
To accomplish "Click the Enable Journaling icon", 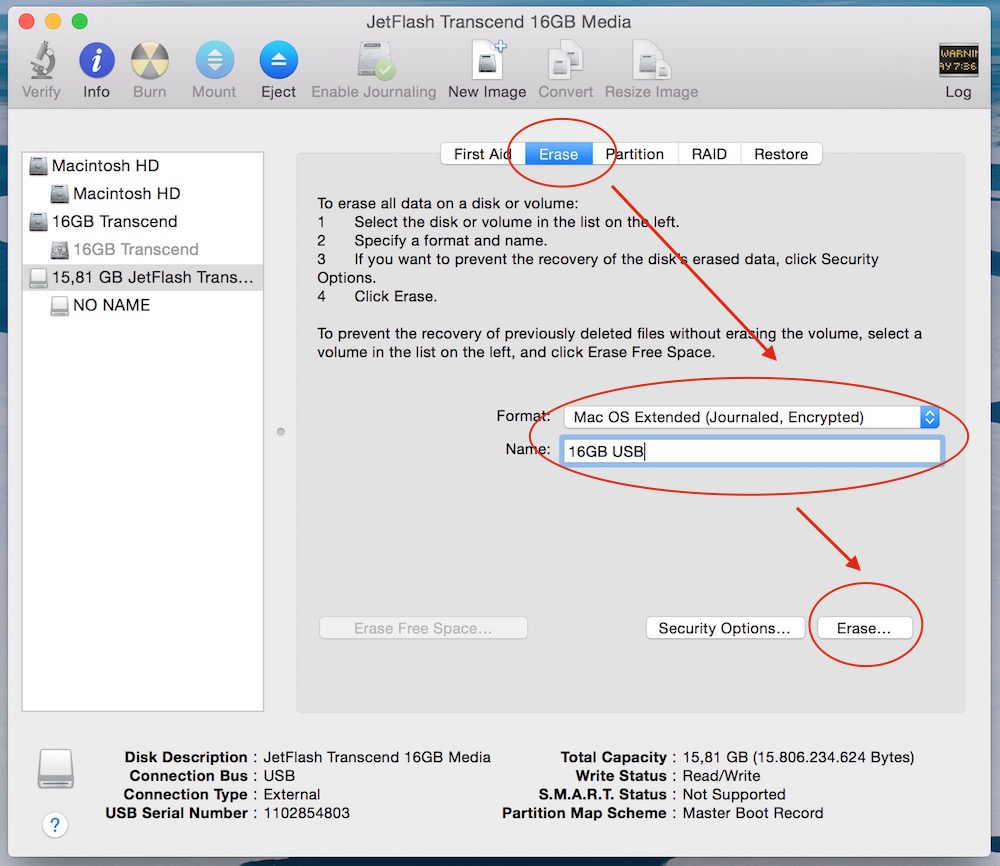I will click(374, 61).
